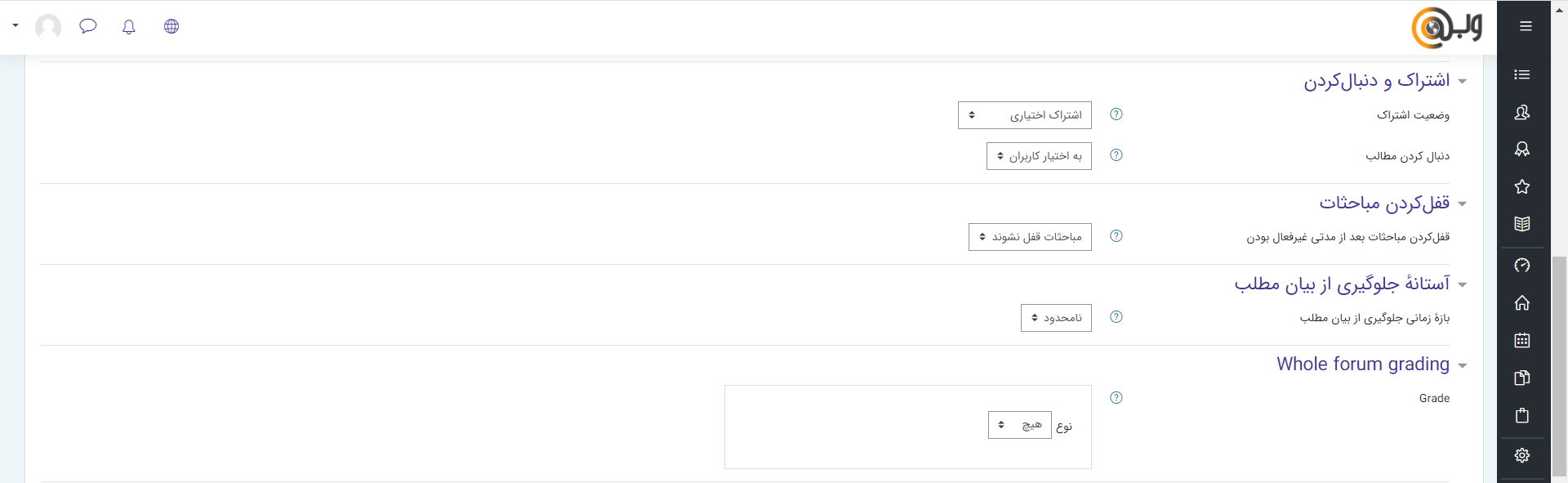Click the notifications bell icon
This screenshot has width=1568, height=483.
pyautogui.click(x=128, y=27)
